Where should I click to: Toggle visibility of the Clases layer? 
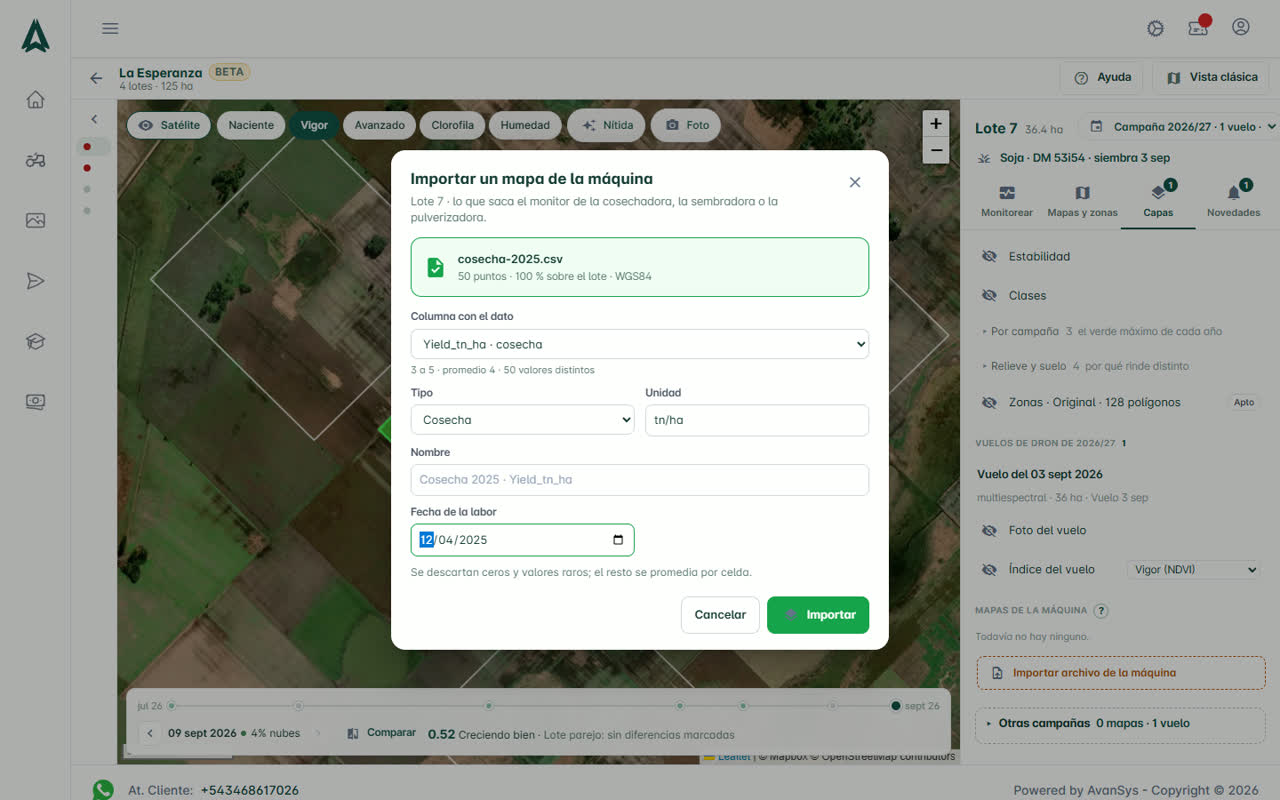pyautogui.click(x=990, y=296)
